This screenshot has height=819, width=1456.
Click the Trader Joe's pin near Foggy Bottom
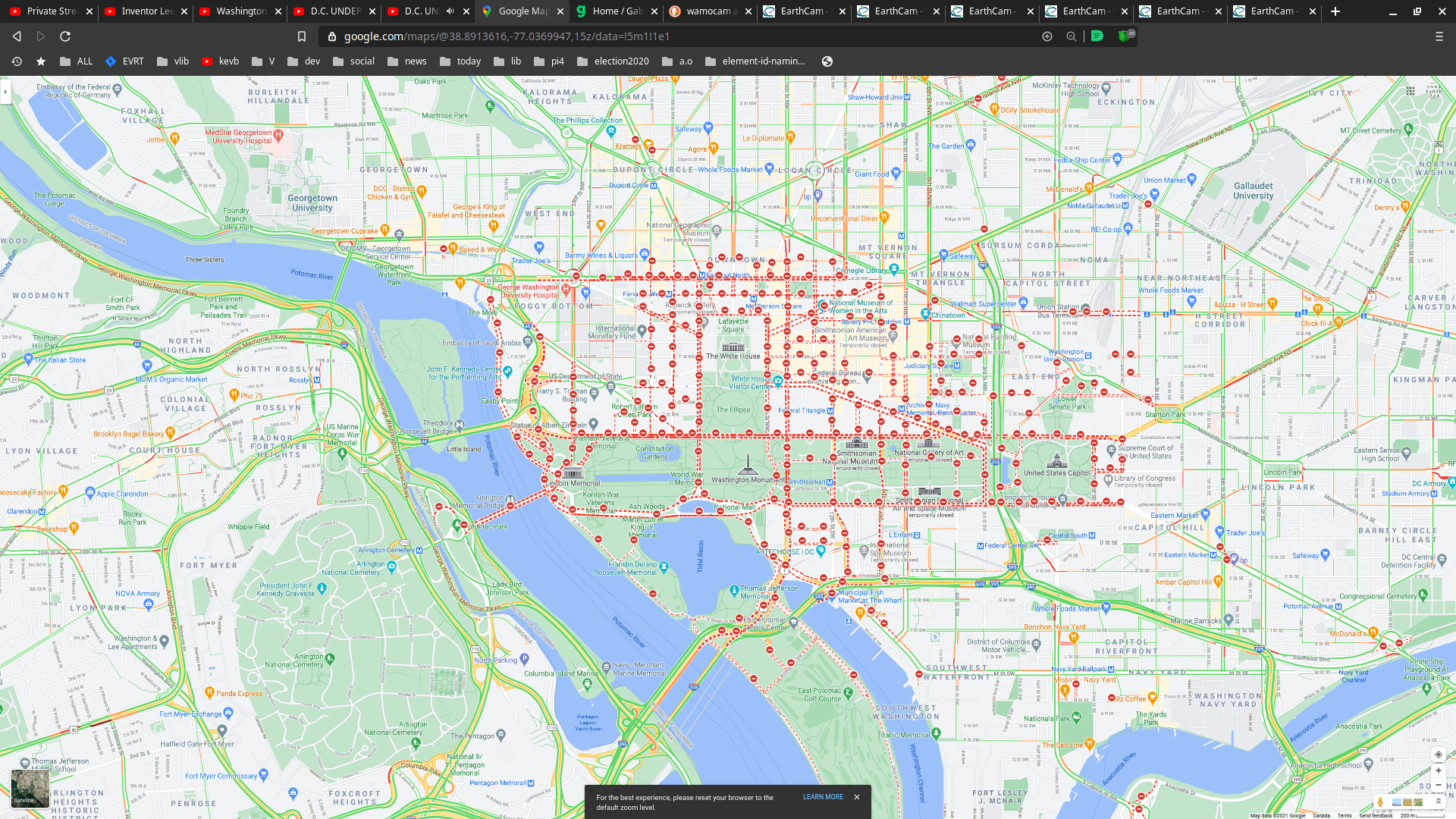pyautogui.click(x=539, y=247)
